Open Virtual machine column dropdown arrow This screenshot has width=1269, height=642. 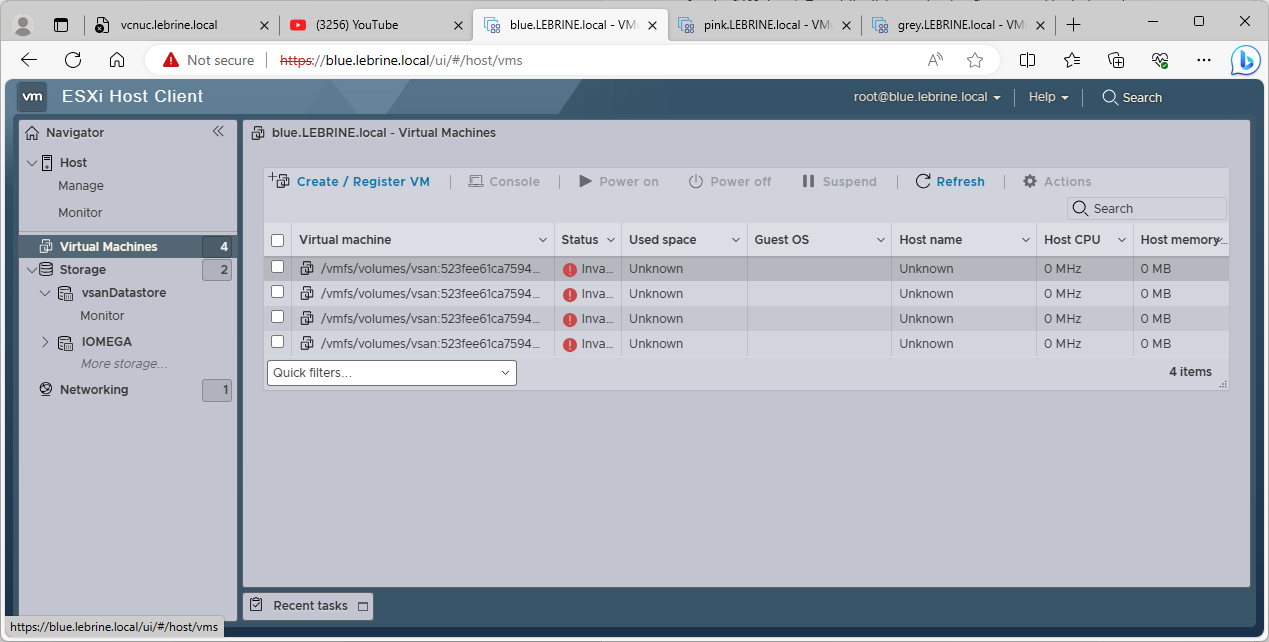(x=543, y=240)
